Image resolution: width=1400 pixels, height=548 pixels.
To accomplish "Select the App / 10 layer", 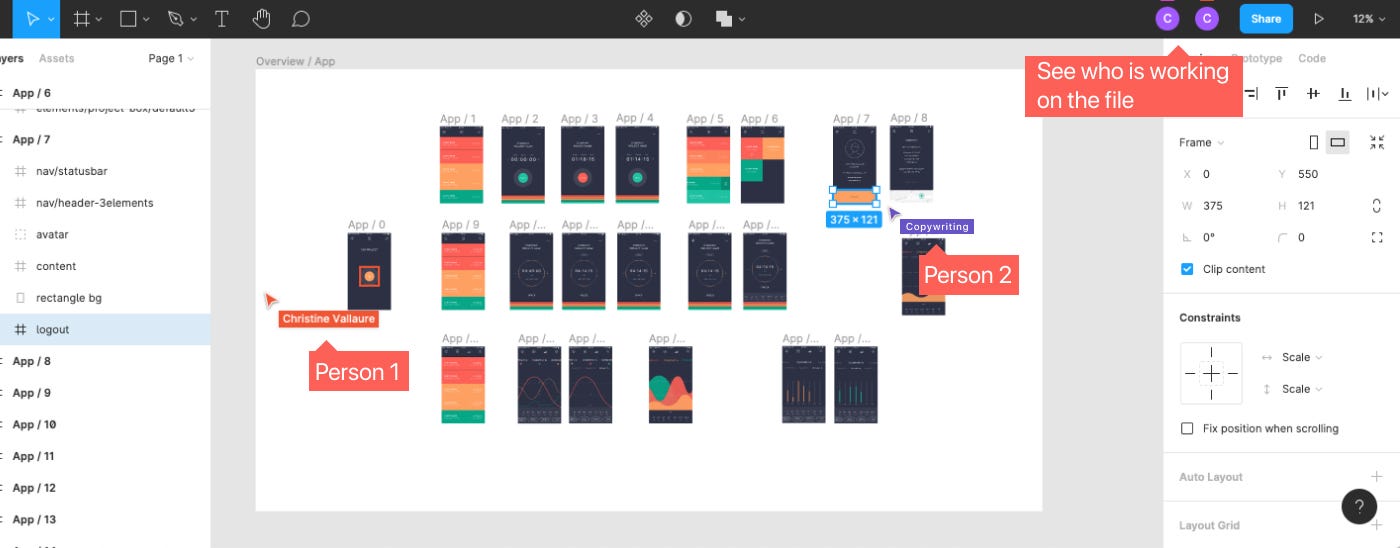I will point(105,425).
